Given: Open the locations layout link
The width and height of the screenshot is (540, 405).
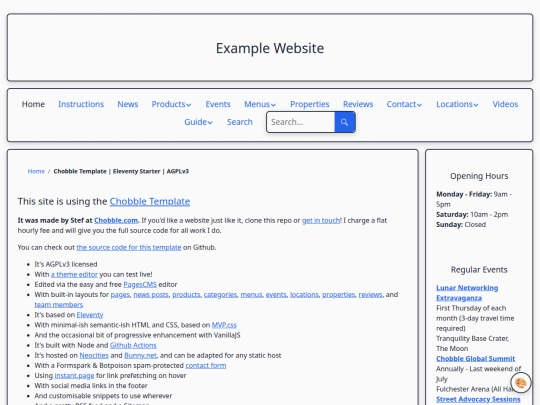Looking at the screenshot, I should coord(304,294).
